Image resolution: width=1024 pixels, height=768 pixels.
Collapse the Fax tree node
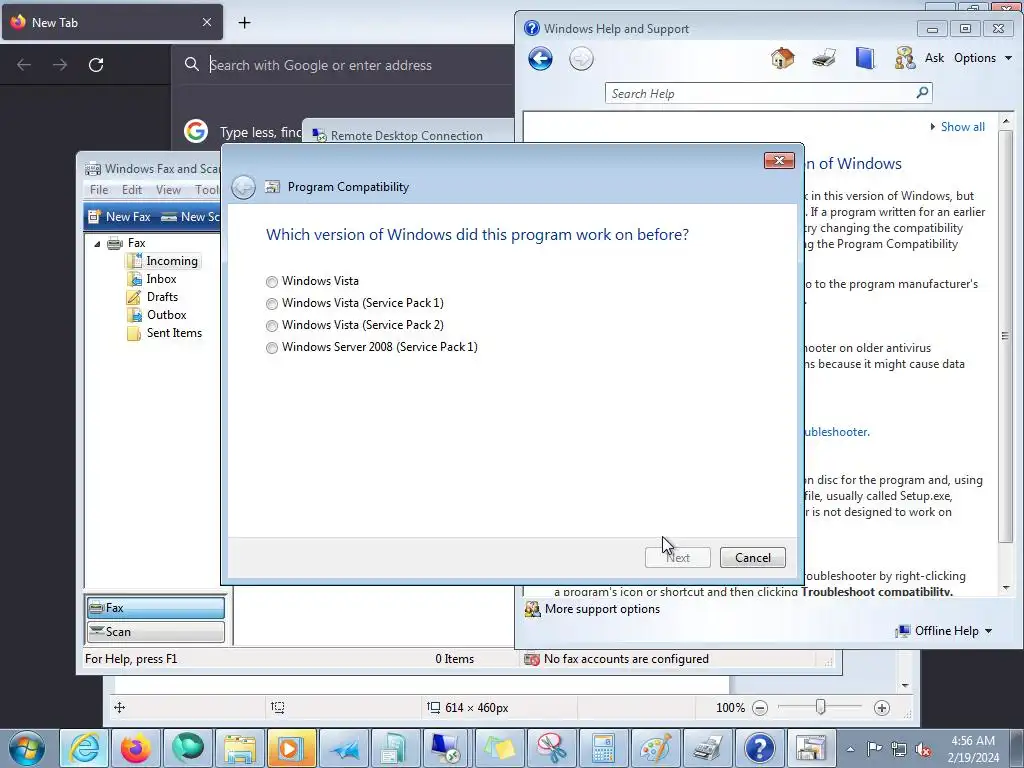[x=97, y=244]
